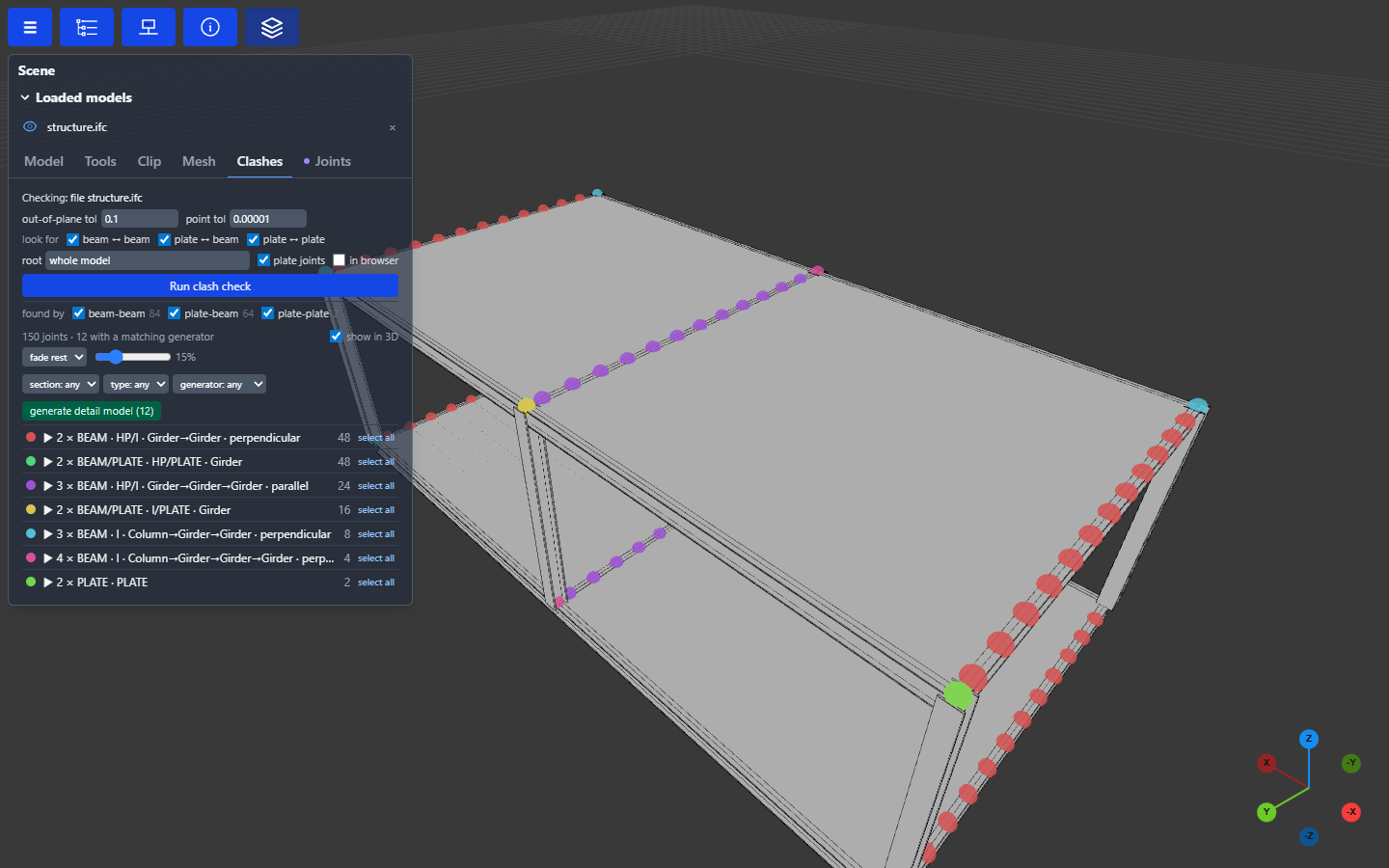Uncheck found-by beam-beam filter
The image size is (1389, 868).
(x=78, y=313)
